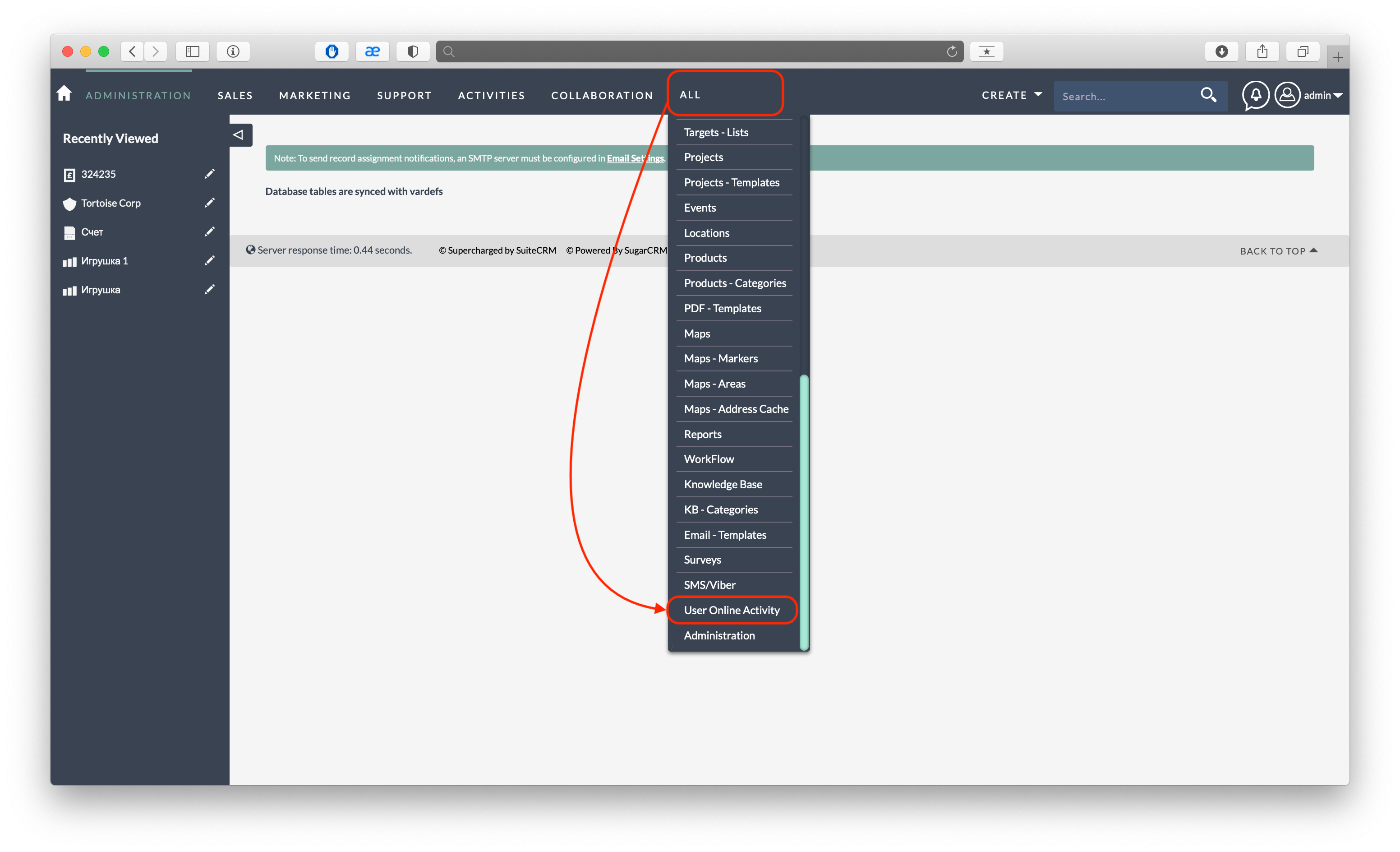Click the search magnifier icon
This screenshot has width=1400, height=852.
1208,95
